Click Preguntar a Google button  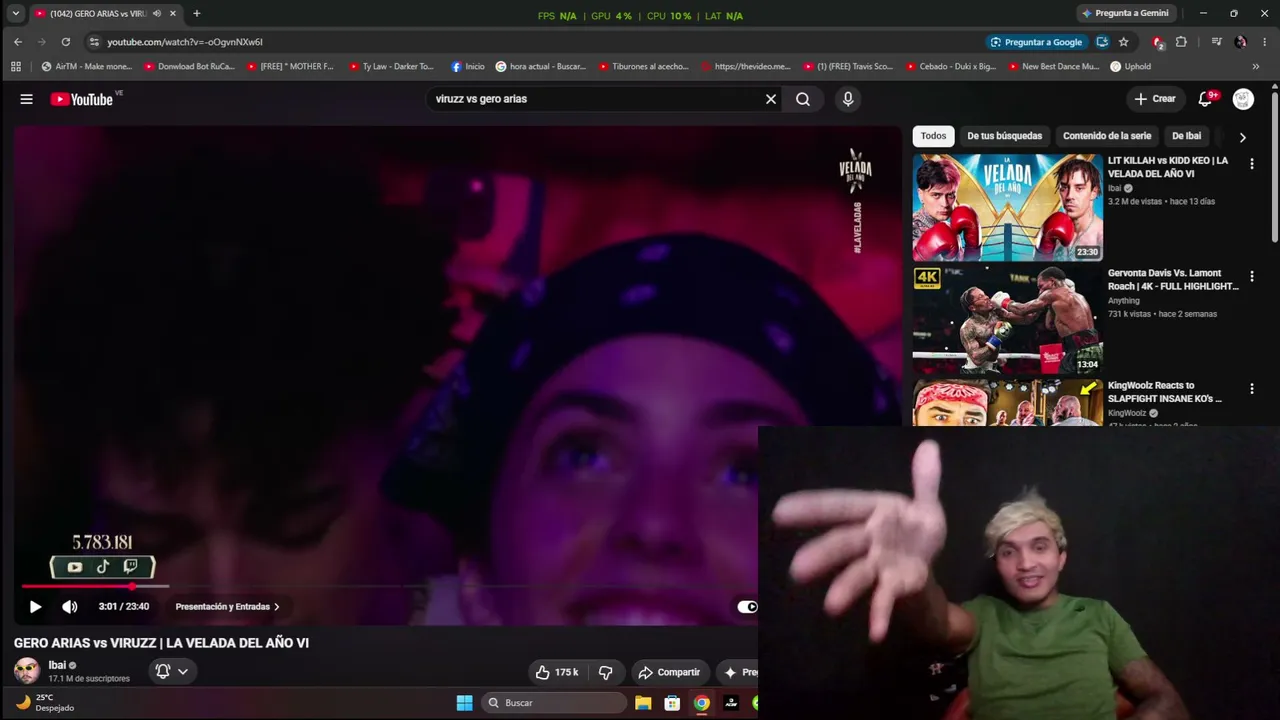(1036, 42)
